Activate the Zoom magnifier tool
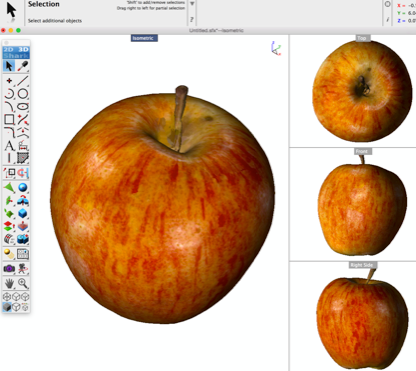Image resolution: width=416 pixels, height=371 pixels. pos(22,283)
